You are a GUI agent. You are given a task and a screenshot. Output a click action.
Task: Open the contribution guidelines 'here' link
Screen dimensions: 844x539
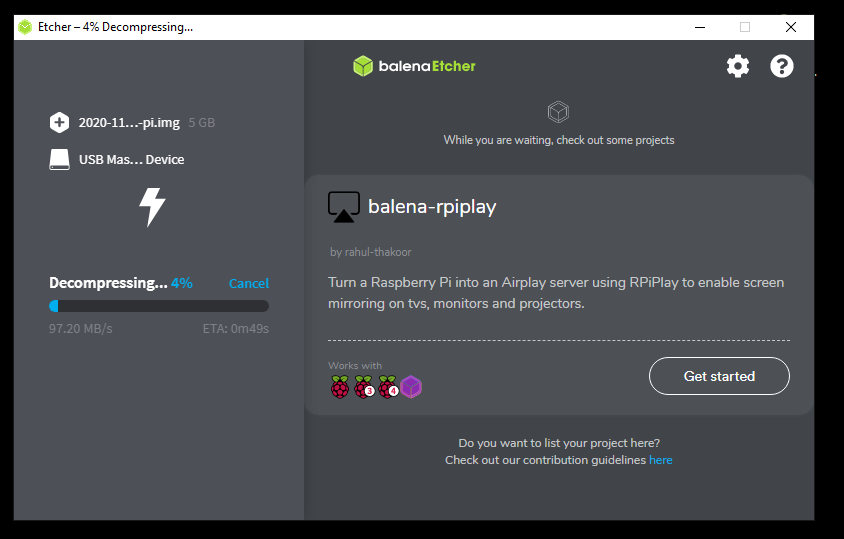tap(660, 460)
